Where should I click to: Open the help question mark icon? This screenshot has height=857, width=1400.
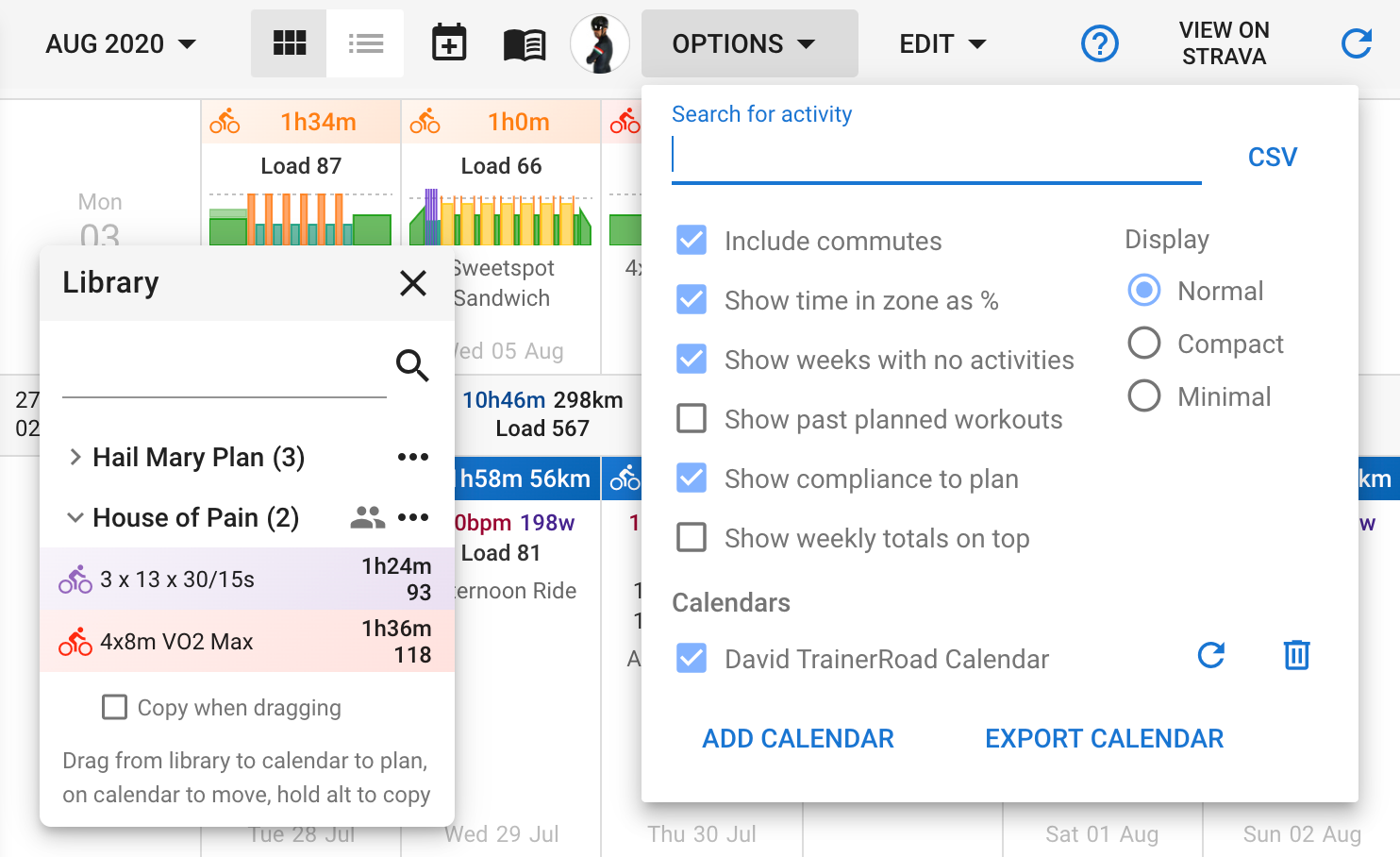coord(1100,43)
